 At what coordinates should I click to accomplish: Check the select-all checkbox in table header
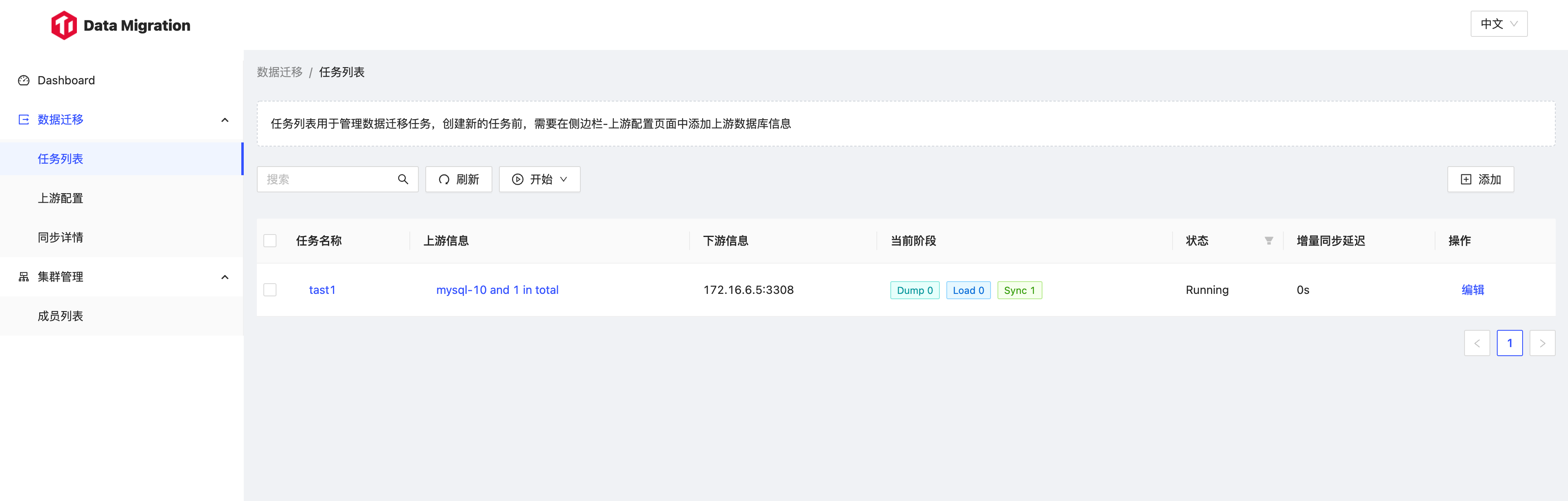(x=270, y=240)
